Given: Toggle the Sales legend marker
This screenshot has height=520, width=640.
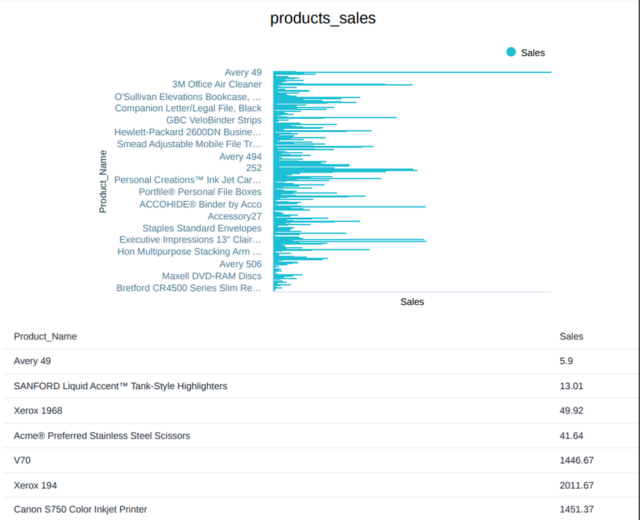Looking at the screenshot, I should click(511, 52).
